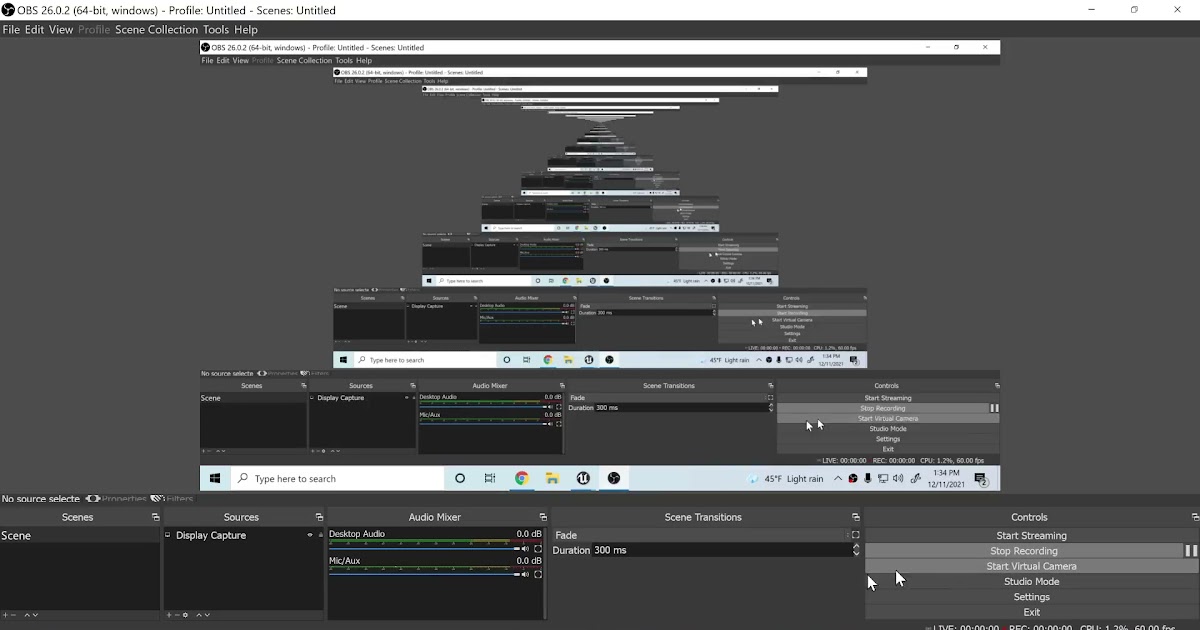Select the Scene entry in Scenes list
The height and width of the screenshot is (630, 1200).
80,536
